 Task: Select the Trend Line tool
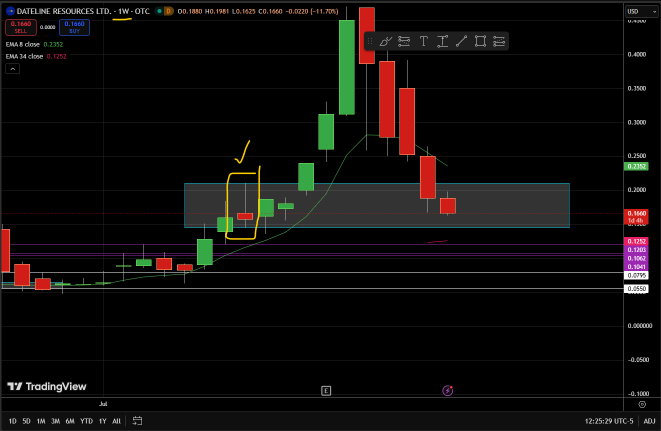(x=461, y=41)
